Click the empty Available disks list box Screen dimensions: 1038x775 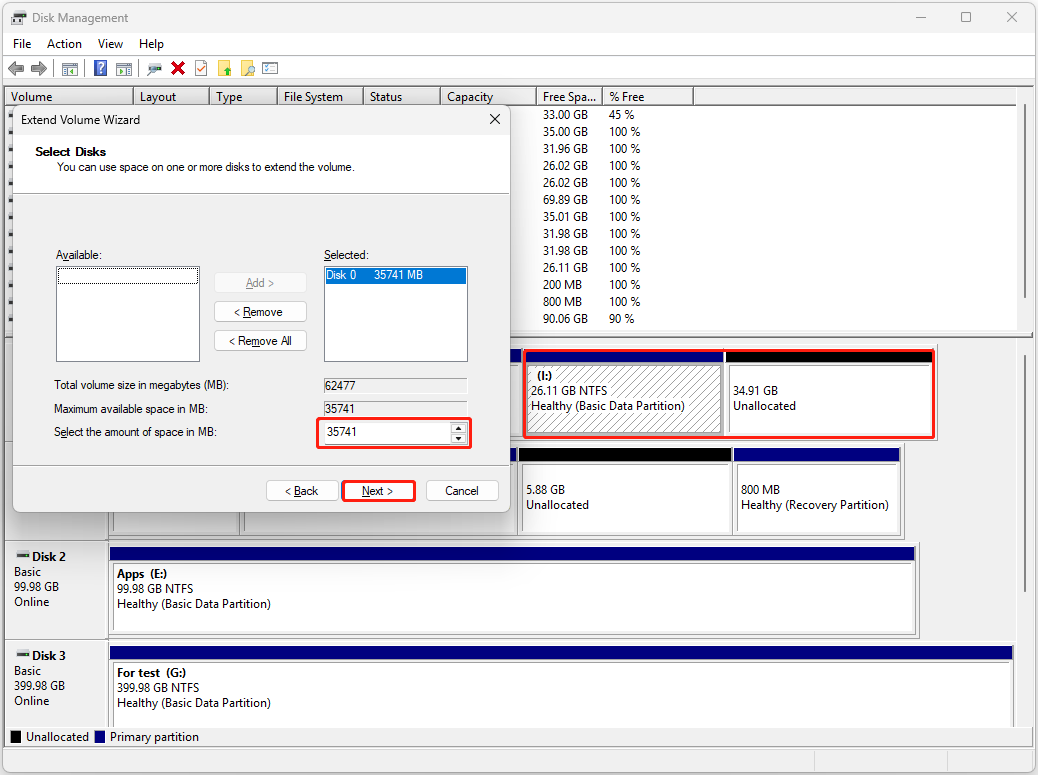[x=128, y=314]
